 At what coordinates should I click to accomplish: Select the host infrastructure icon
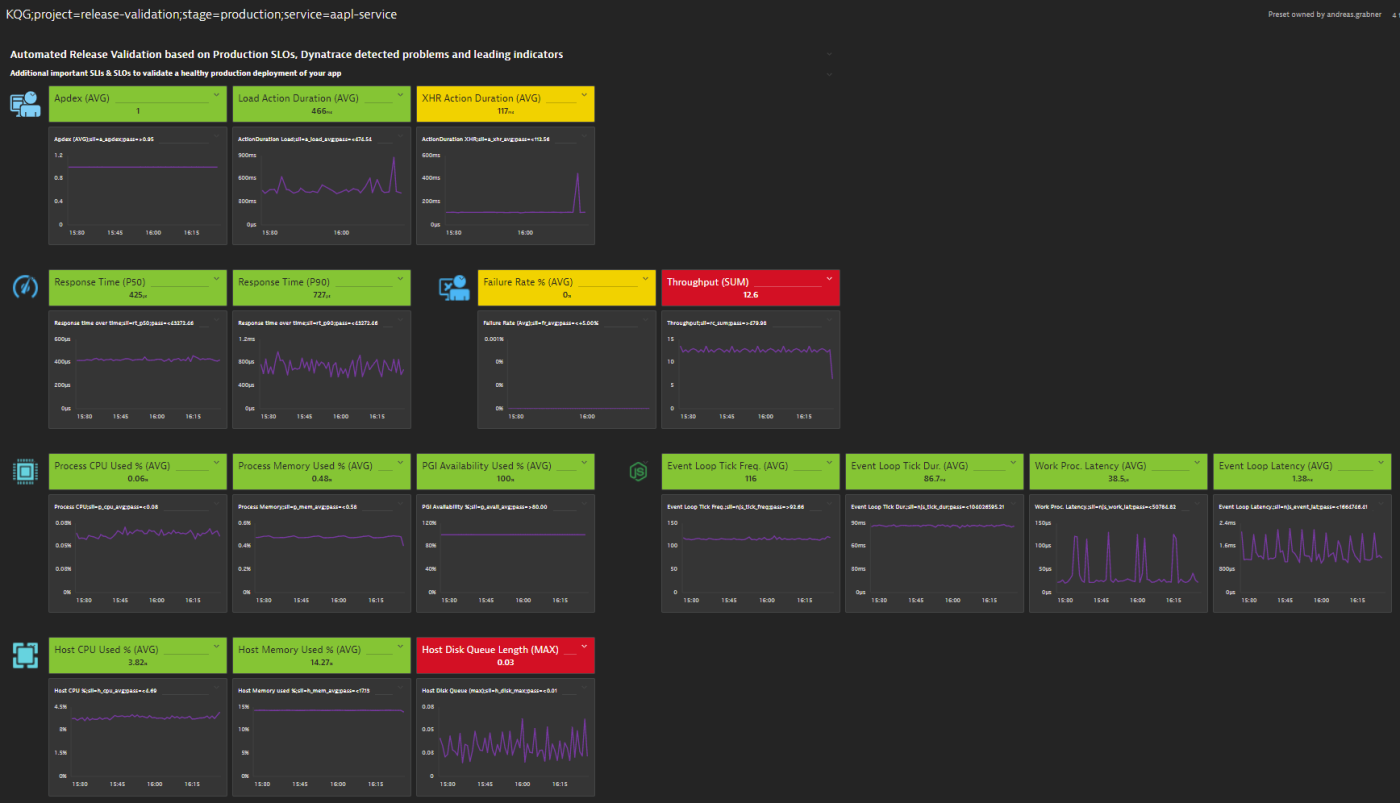(25, 655)
